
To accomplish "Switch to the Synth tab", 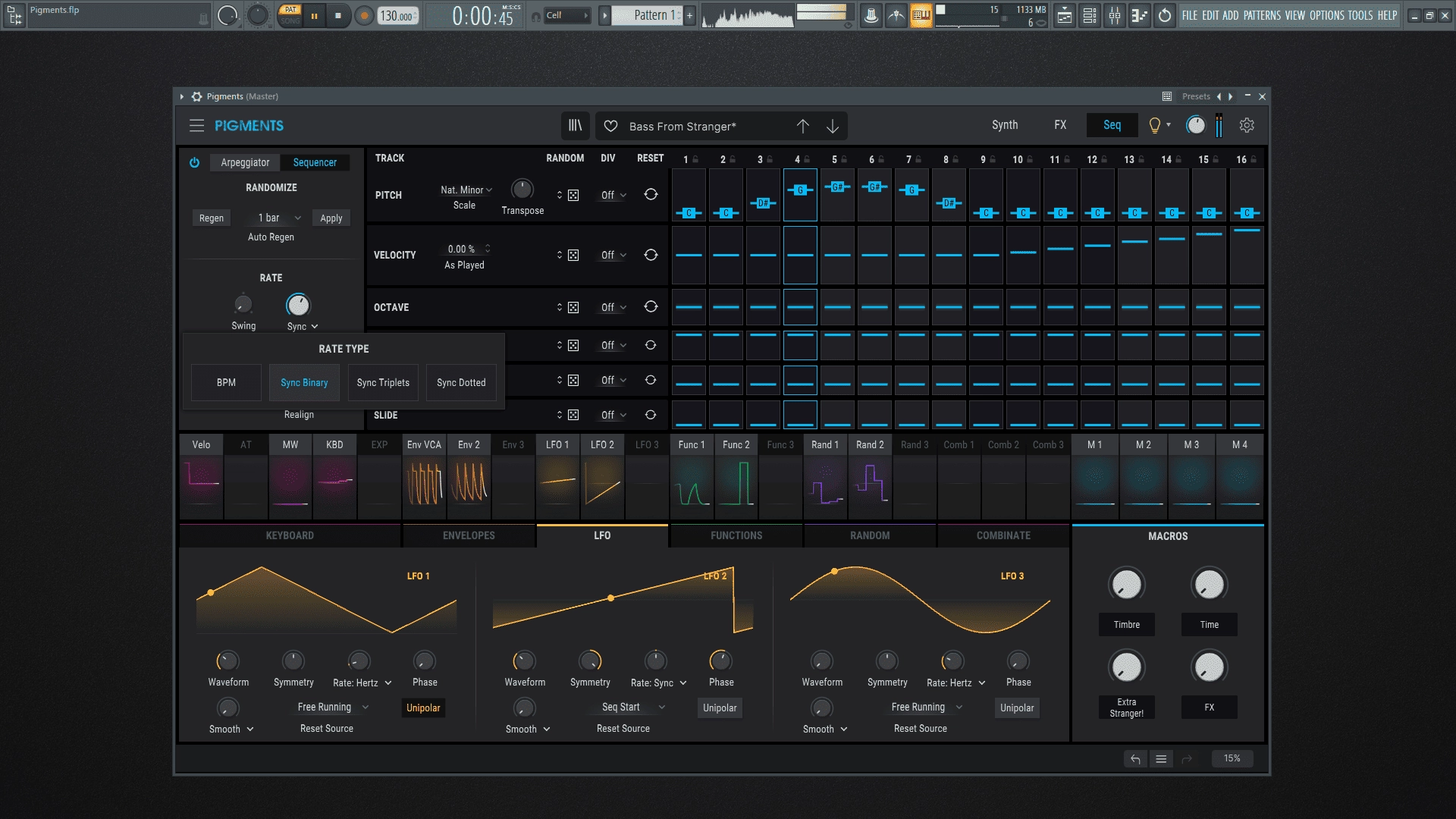I will pyautogui.click(x=1005, y=125).
